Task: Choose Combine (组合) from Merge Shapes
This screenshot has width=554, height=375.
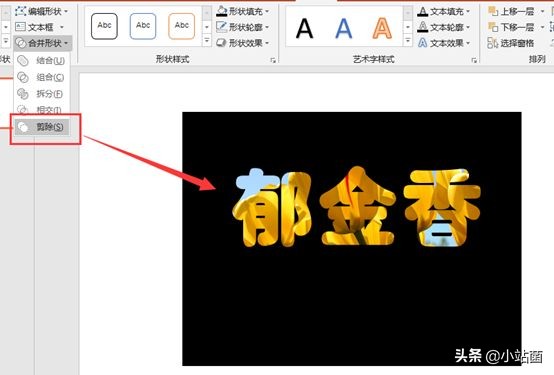Action: [x=42, y=77]
